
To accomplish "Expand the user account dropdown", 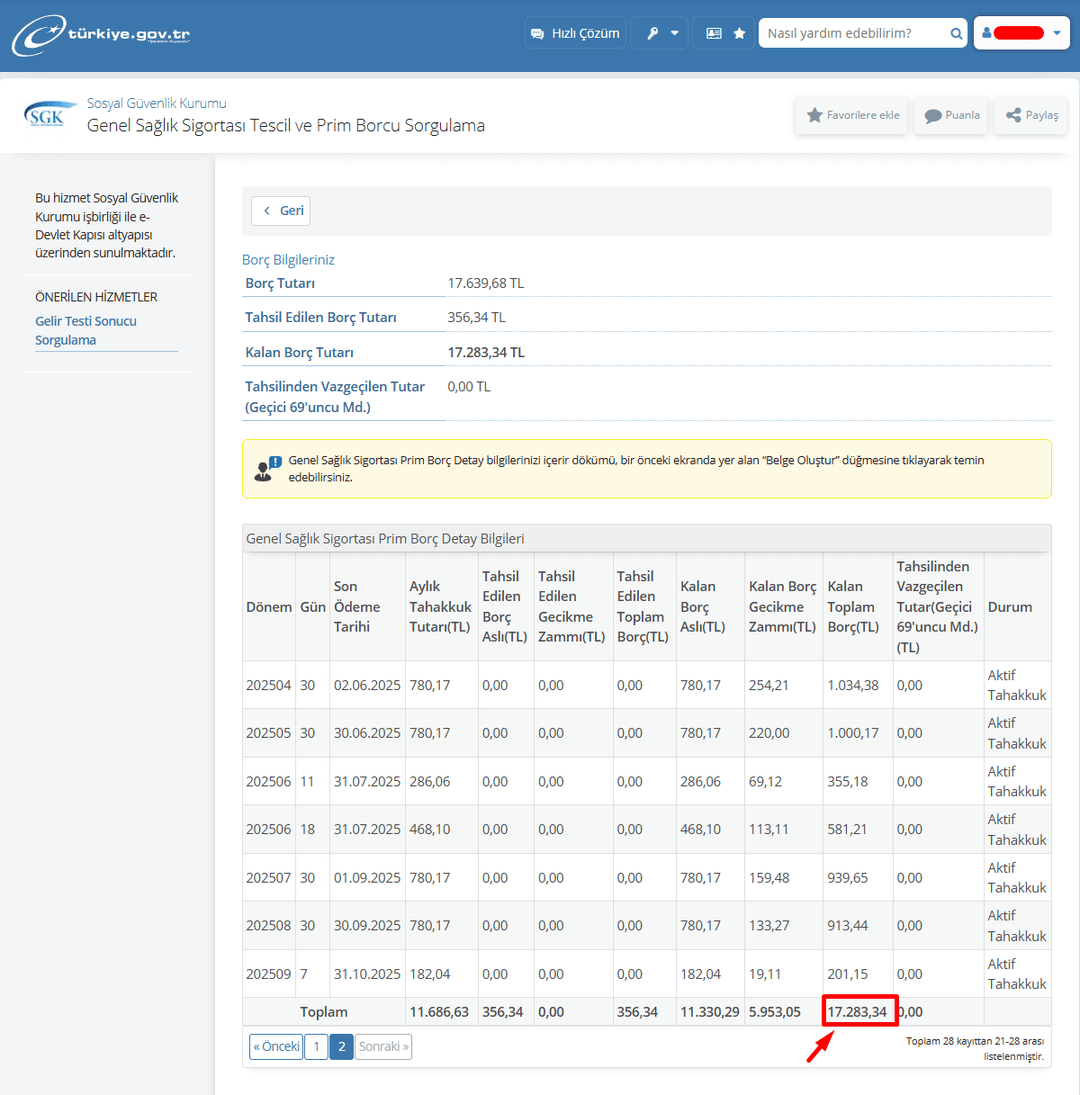I will pos(1021,33).
